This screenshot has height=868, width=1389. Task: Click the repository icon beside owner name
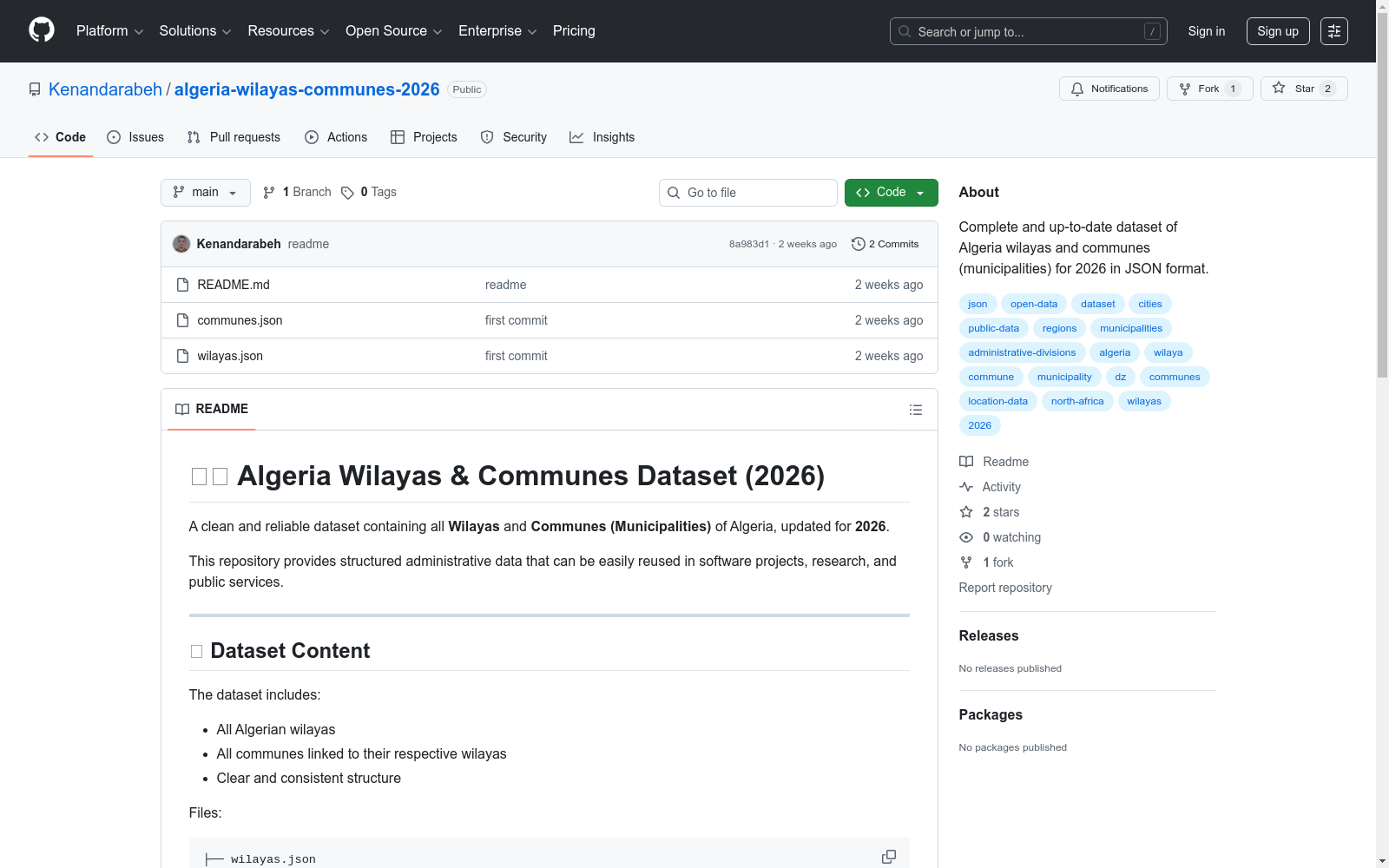click(35, 89)
